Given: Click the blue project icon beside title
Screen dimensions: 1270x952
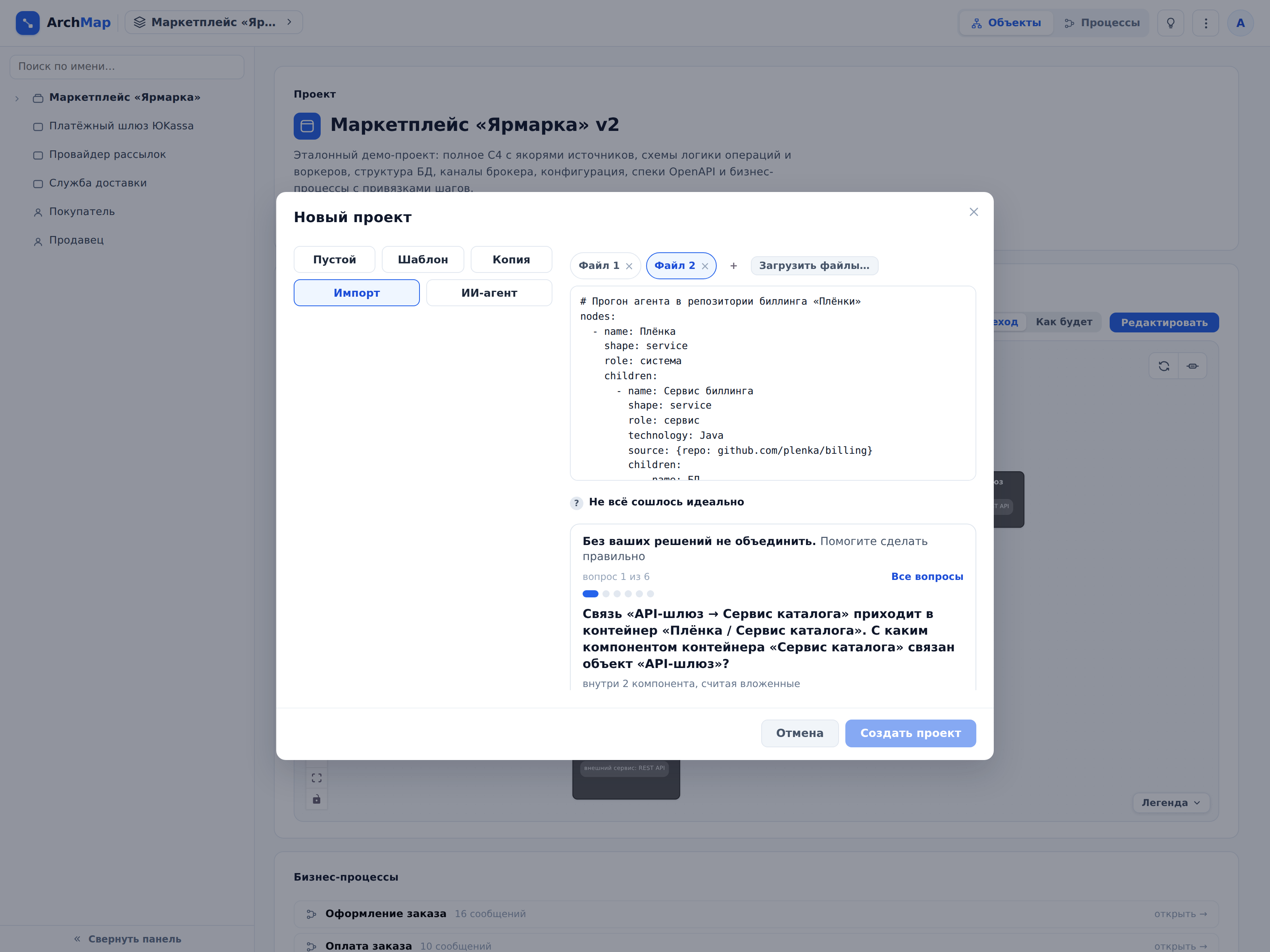Looking at the screenshot, I should click(x=307, y=126).
